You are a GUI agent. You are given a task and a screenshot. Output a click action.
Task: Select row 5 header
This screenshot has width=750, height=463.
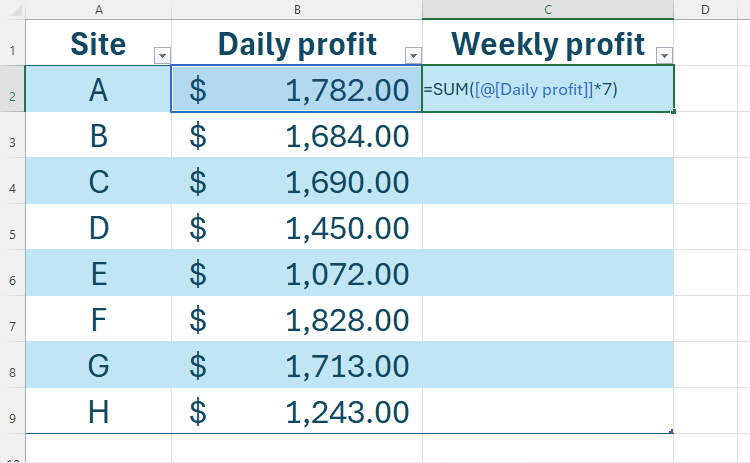(11, 234)
